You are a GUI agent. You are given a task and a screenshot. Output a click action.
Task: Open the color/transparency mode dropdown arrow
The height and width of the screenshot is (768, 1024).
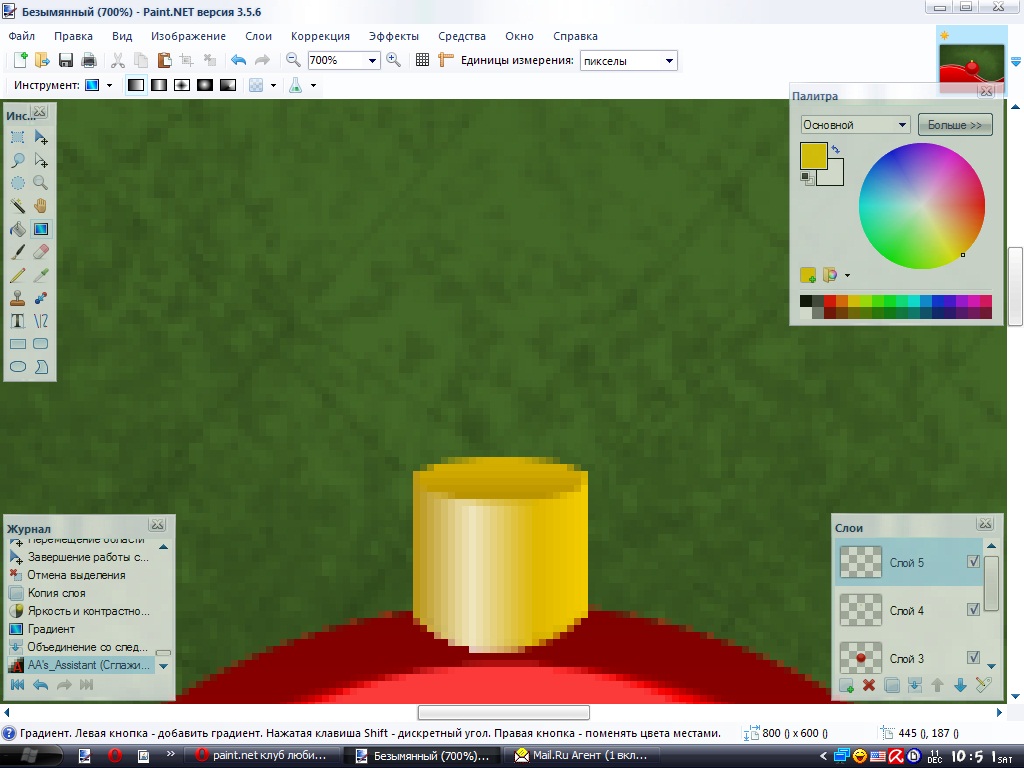pyautogui.click(x=274, y=86)
